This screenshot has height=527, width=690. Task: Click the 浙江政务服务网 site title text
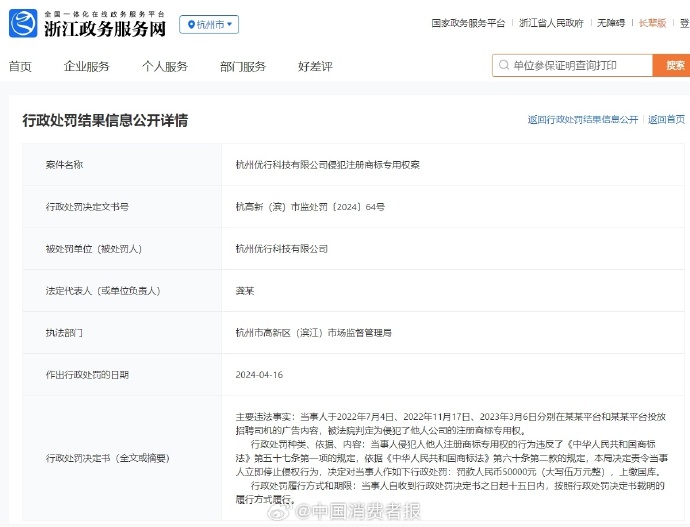104,28
